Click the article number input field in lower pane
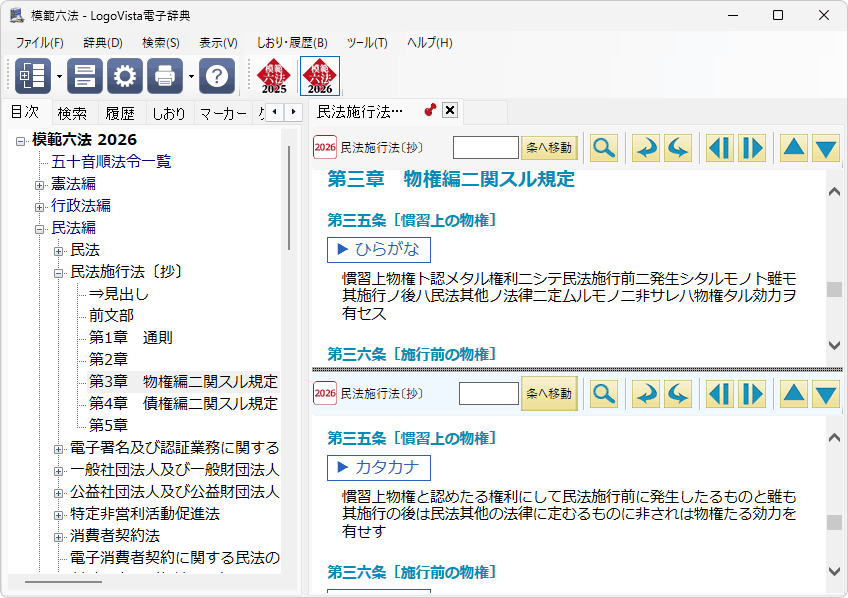848x598 pixels. tap(488, 394)
